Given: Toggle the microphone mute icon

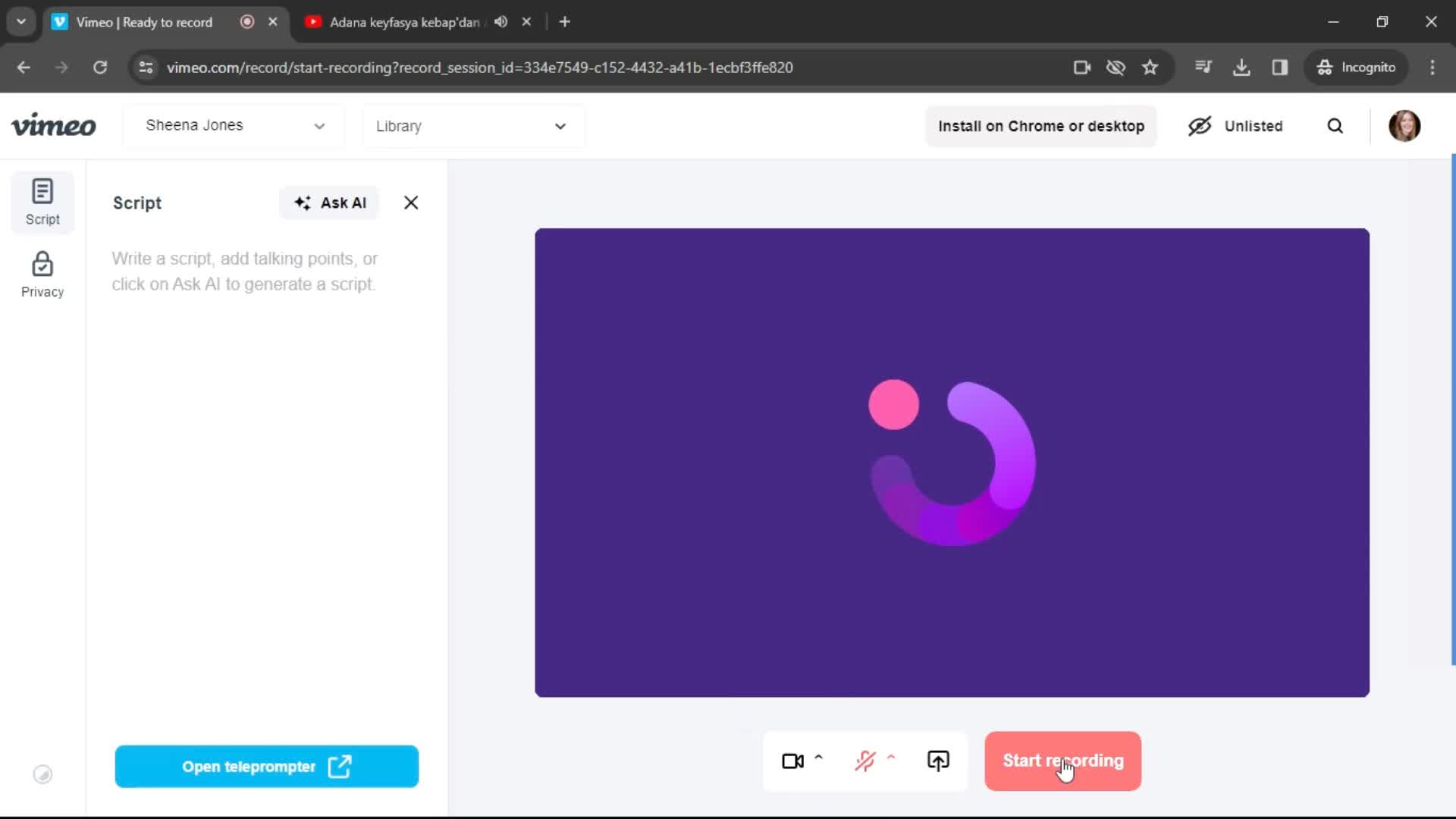Looking at the screenshot, I should coord(866,761).
